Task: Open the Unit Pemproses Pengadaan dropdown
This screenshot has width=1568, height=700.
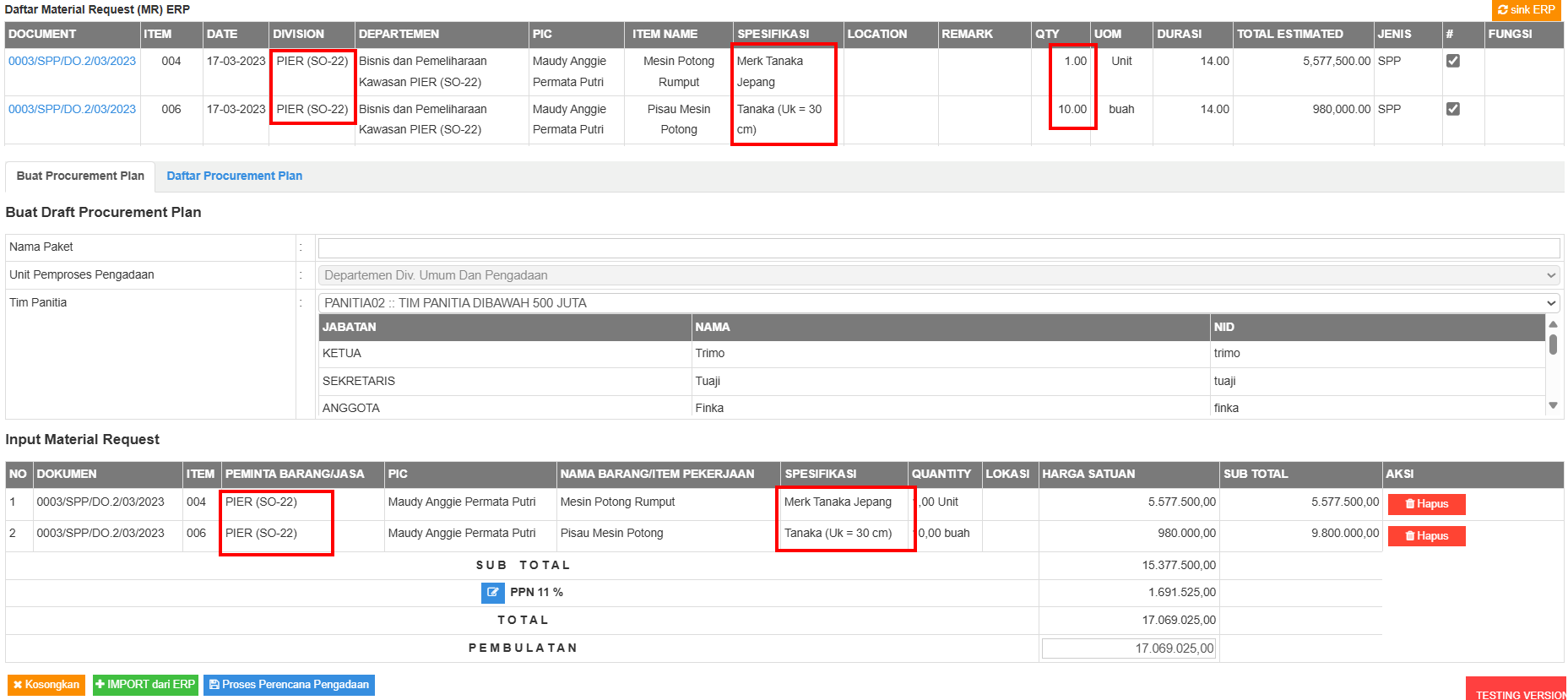Action: click(937, 275)
